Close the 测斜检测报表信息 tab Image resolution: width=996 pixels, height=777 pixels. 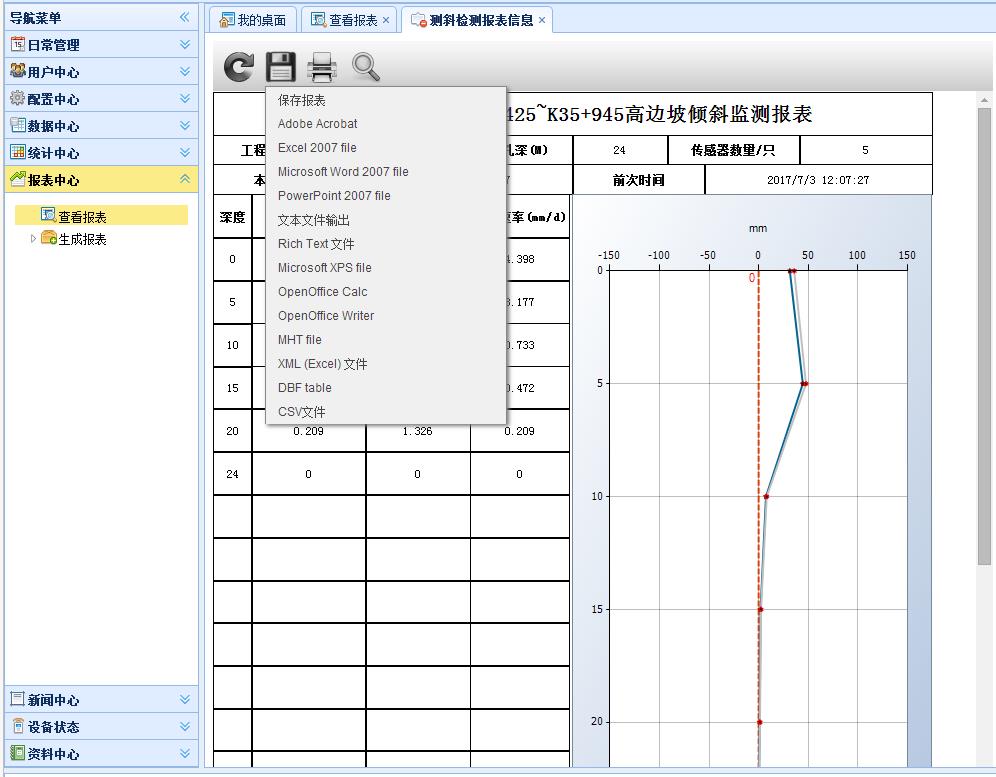pos(542,20)
